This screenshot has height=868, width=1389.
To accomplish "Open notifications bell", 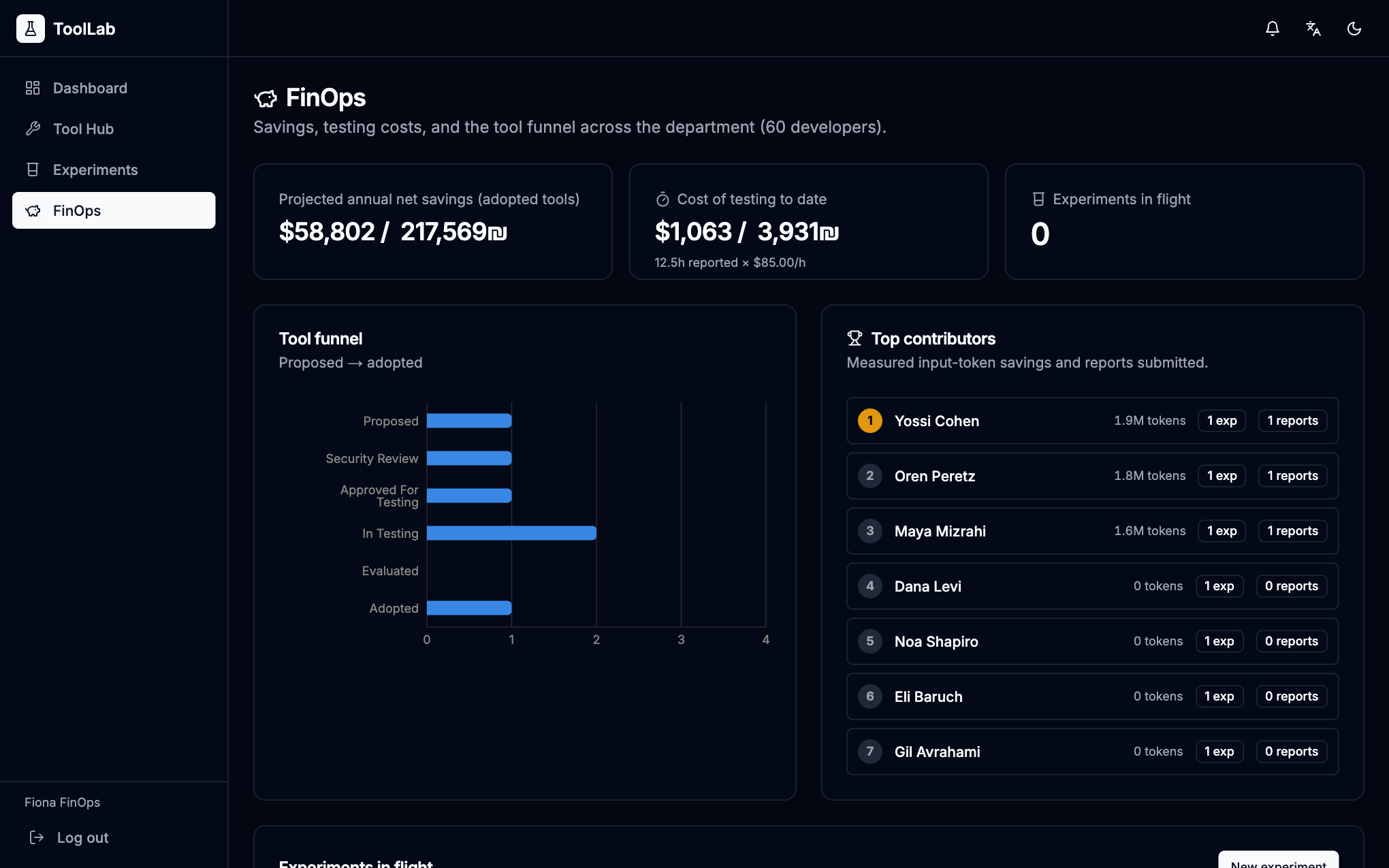I will (1273, 29).
